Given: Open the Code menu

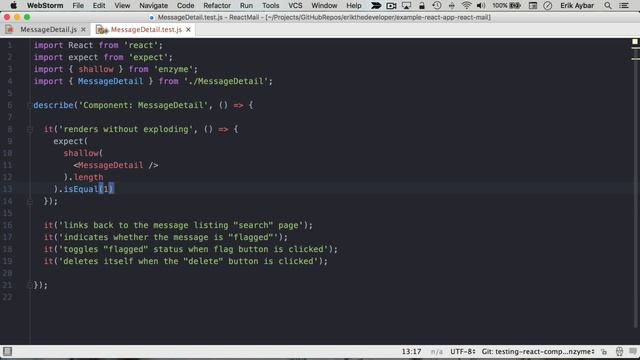Looking at the screenshot, I should (185, 6).
